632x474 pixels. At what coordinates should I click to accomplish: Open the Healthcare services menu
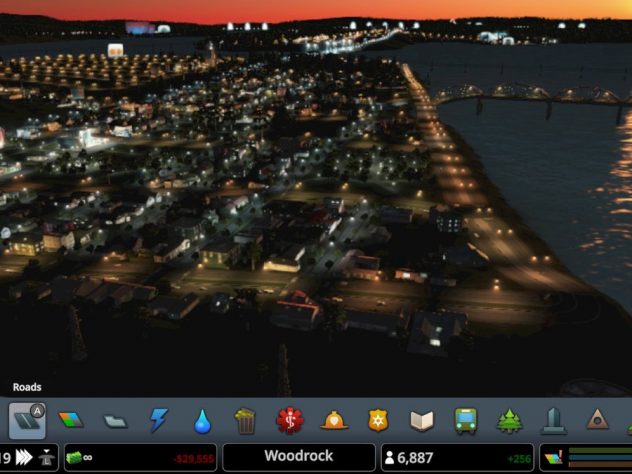coord(290,421)
